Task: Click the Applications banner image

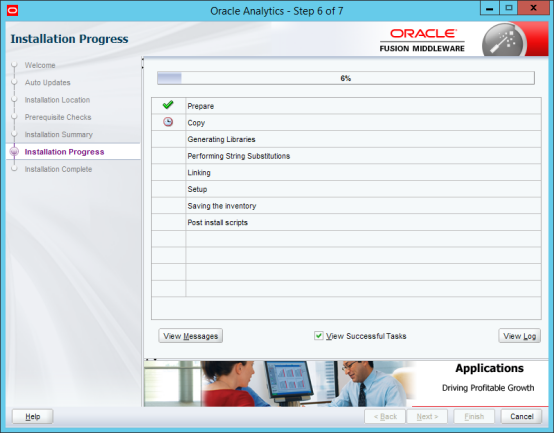Action: coord(346,384)
